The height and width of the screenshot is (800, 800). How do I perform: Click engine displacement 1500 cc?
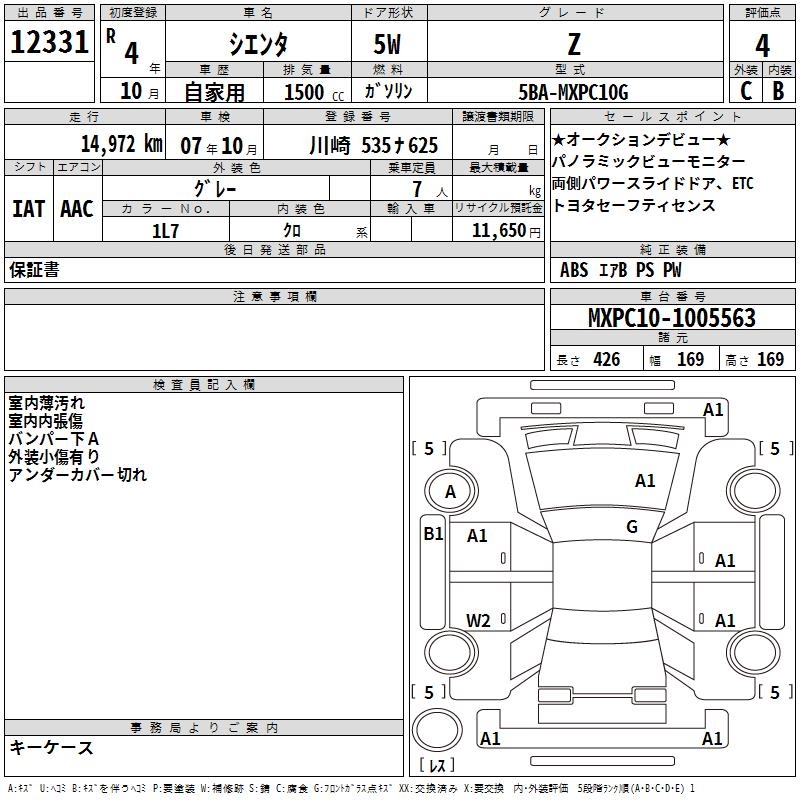[x=314, y=92]
